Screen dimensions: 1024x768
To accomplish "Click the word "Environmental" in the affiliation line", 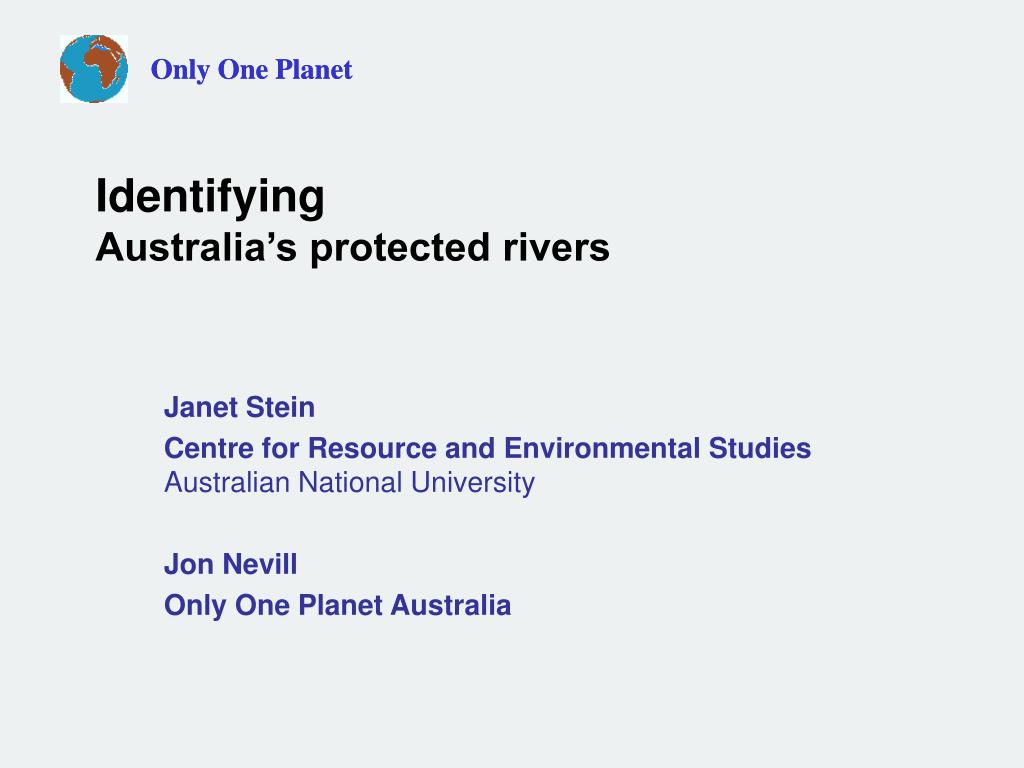I will click(x=602, y=447).
